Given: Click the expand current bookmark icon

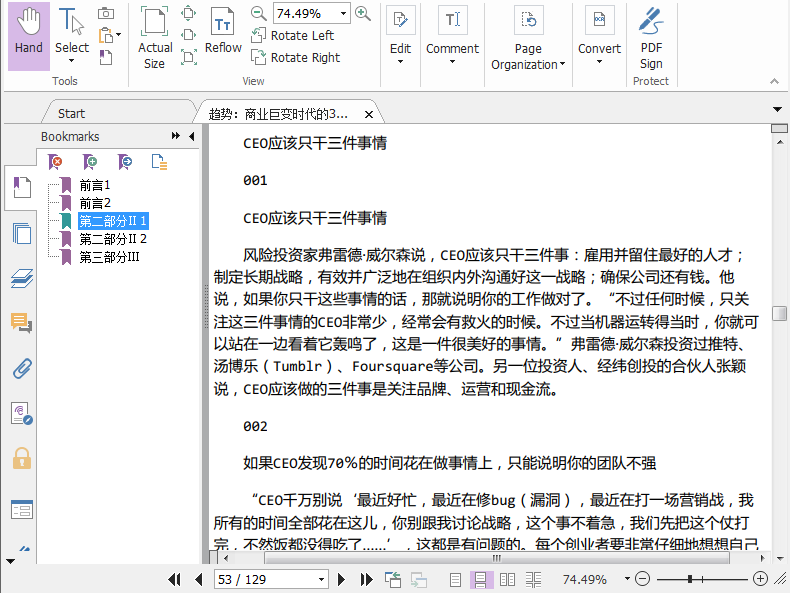Looking at the screenshot, I should [x=159, y=162].
